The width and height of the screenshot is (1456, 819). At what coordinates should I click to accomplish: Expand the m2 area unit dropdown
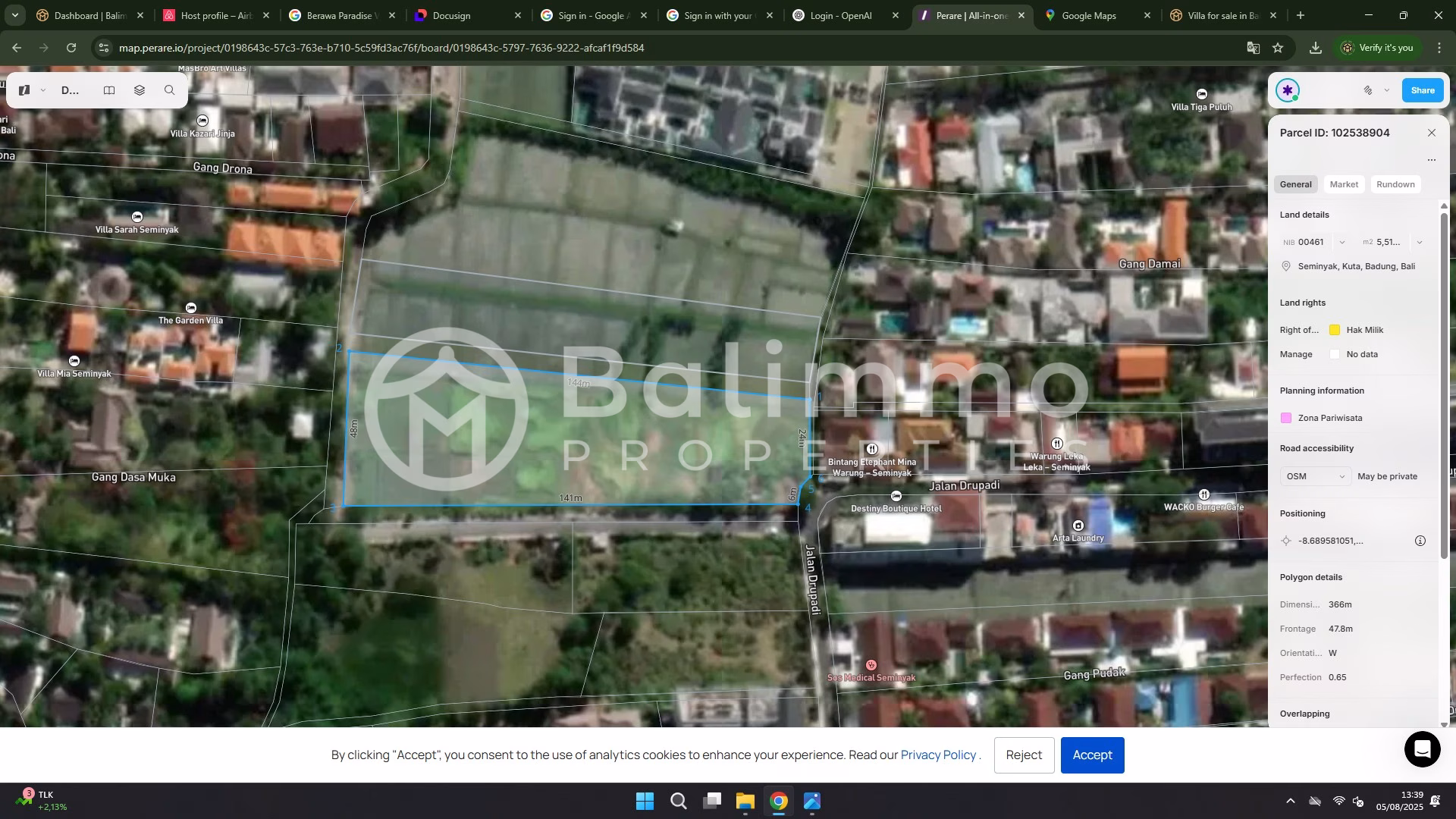click(x=1419, y=243)
